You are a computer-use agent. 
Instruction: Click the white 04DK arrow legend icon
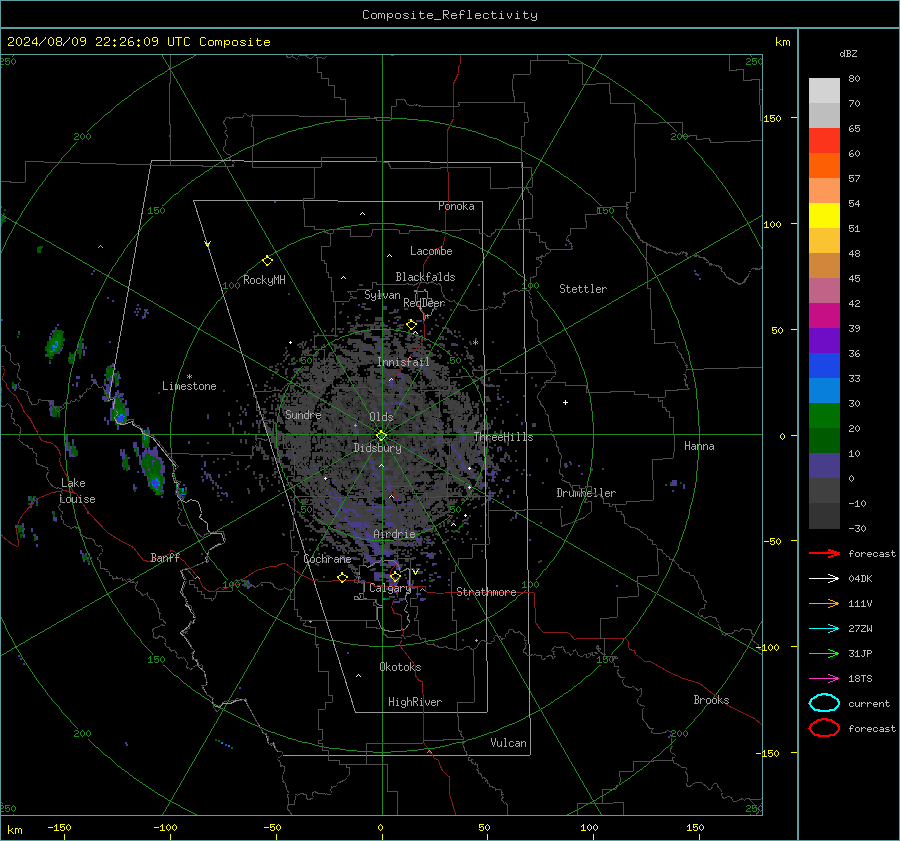coord(824,579)
